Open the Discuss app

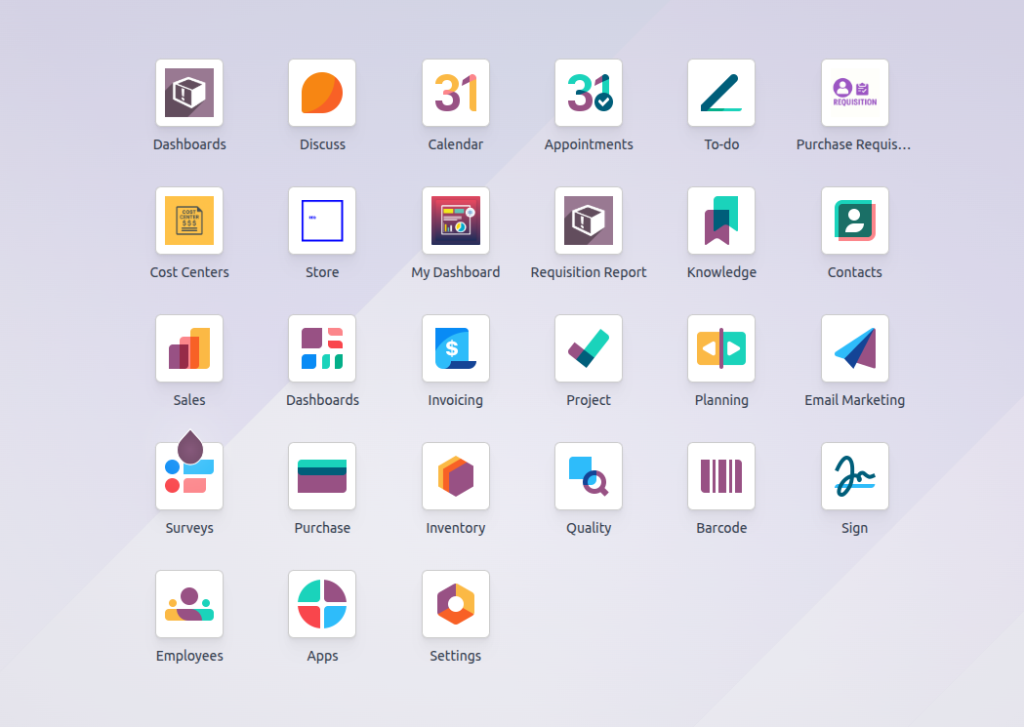click(322, 93)
